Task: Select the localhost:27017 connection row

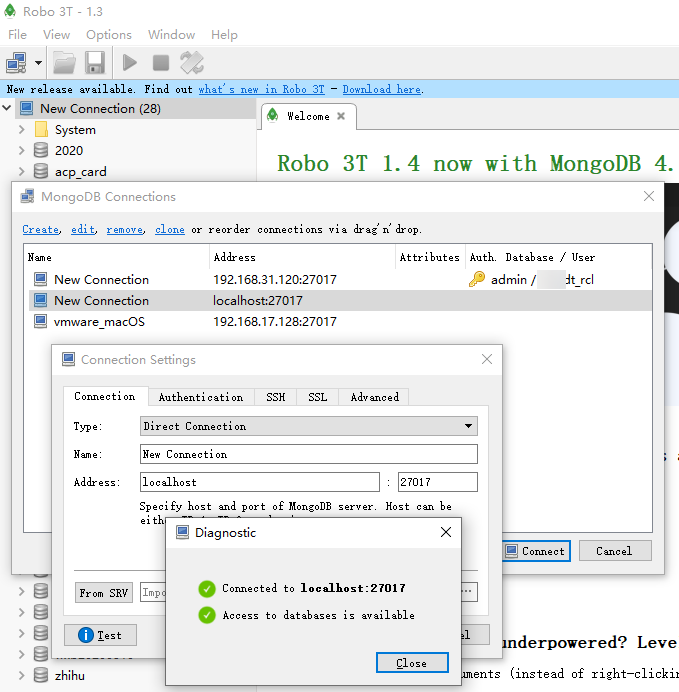Action: [x=339, y=301]
